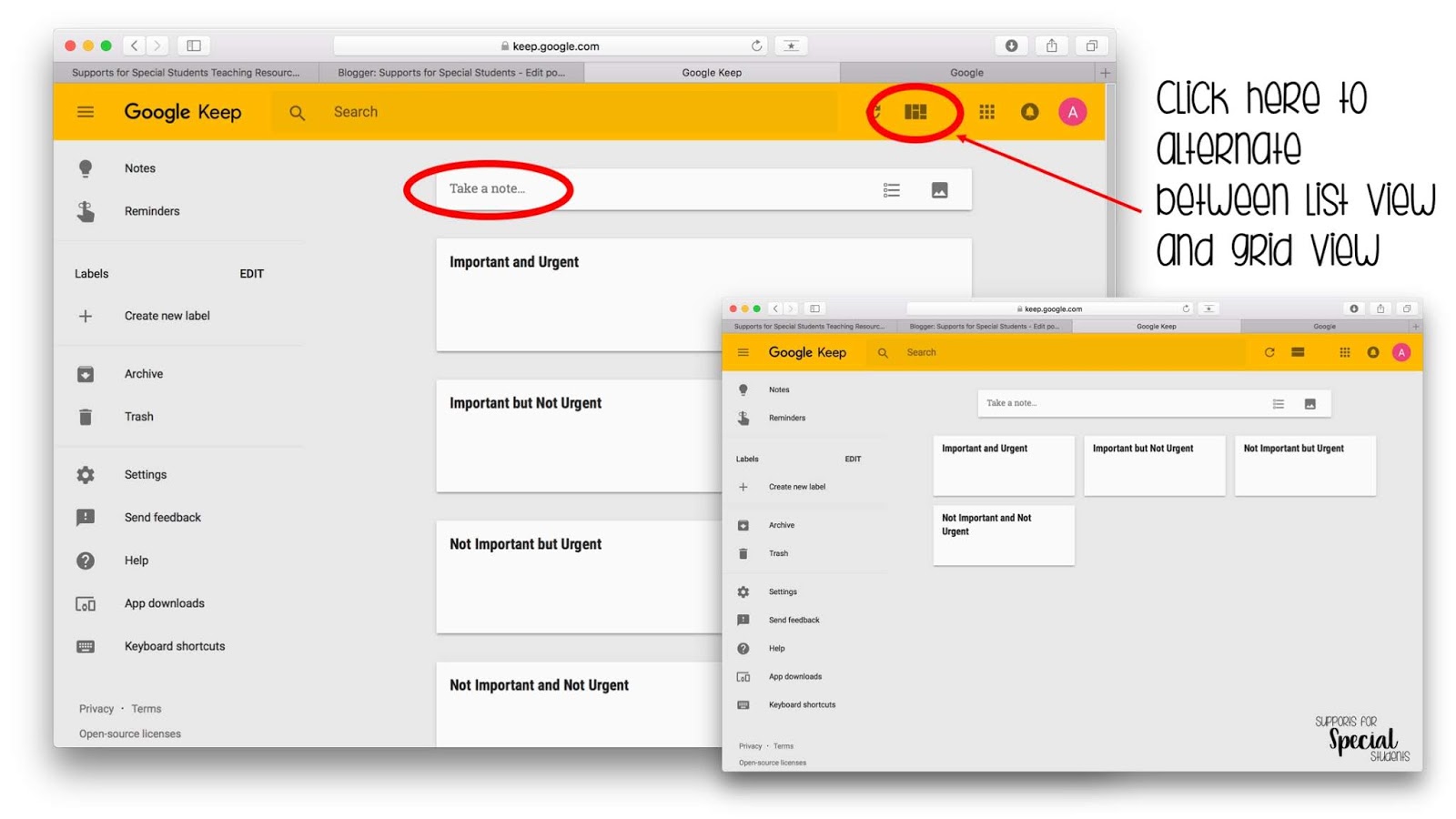This screenshot has height=819, width=1456.
Task: Click the plus icon beside Create new label, back window
Action: tap(86, 316)
